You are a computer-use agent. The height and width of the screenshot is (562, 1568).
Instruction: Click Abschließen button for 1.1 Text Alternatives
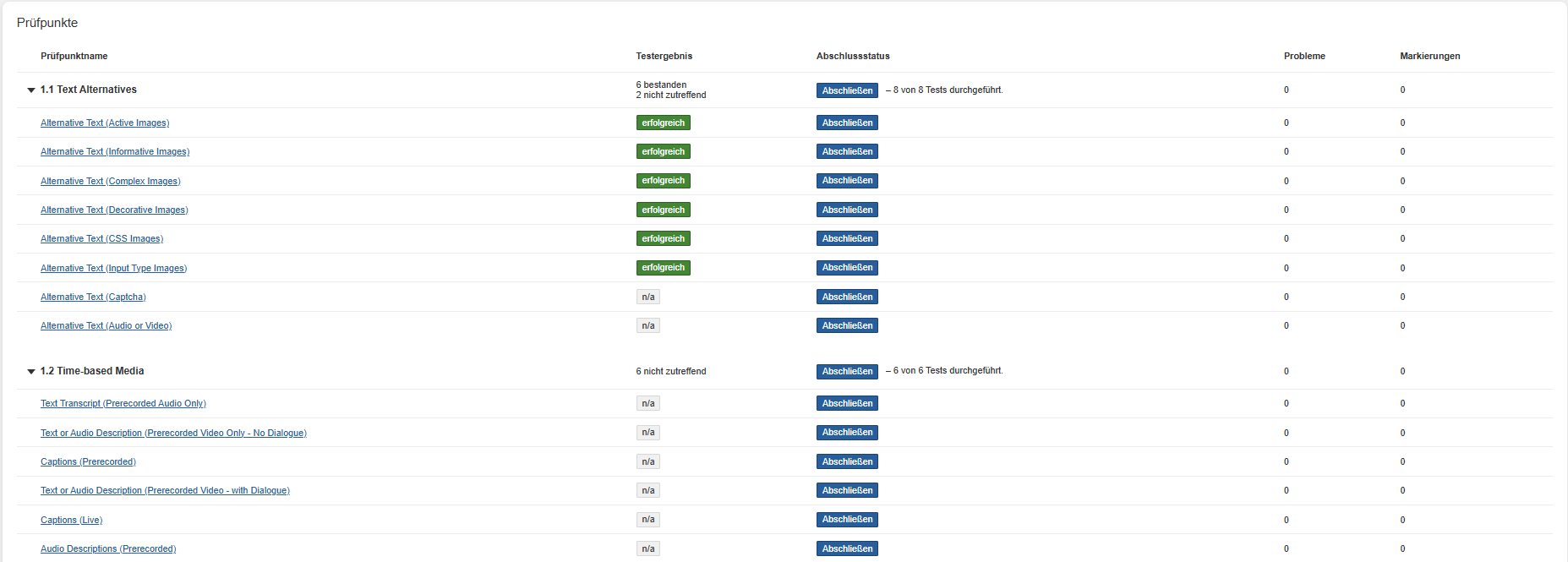[x=847, y=90]
